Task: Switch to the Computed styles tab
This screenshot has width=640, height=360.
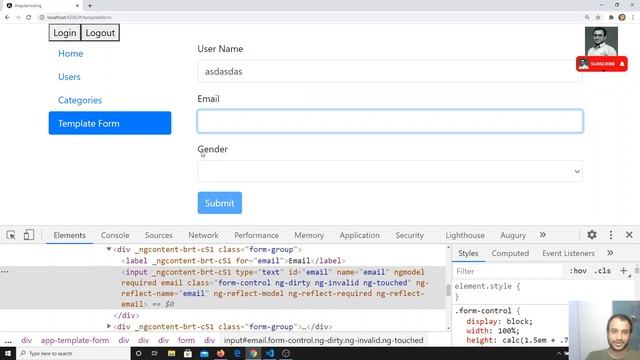Action: click(x=510, y=253)
